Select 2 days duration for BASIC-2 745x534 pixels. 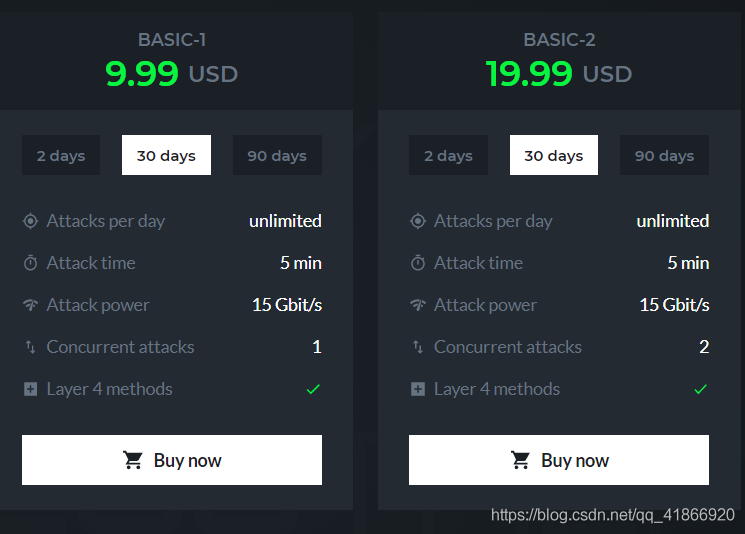tap(448, 155)
